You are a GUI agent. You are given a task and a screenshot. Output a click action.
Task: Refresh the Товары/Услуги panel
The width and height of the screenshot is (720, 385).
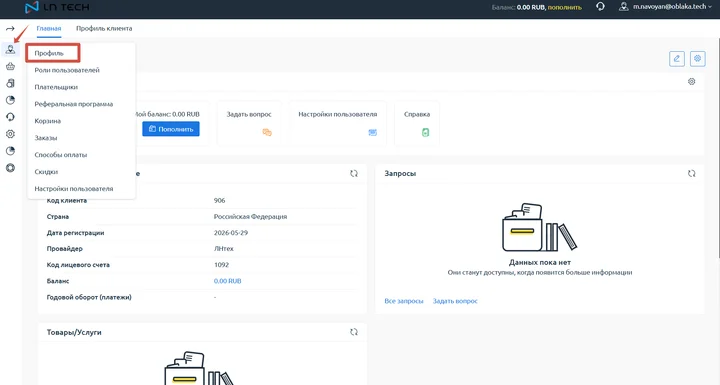click(354, 332)
